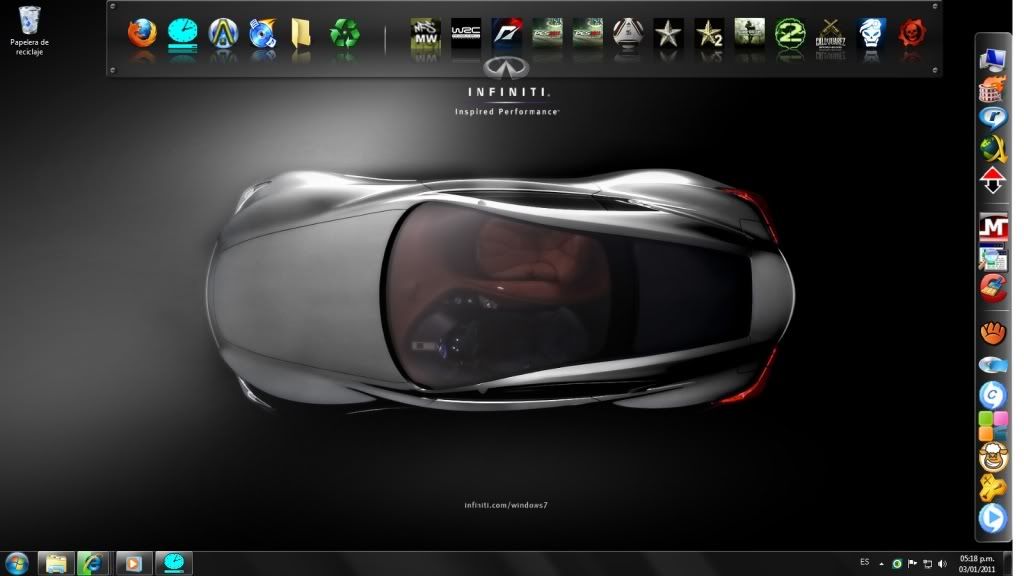The height and width of the screenshot is (576, 1024).
Task: Open Windows Media Player from the taskbar
Action: click(134, 563)
